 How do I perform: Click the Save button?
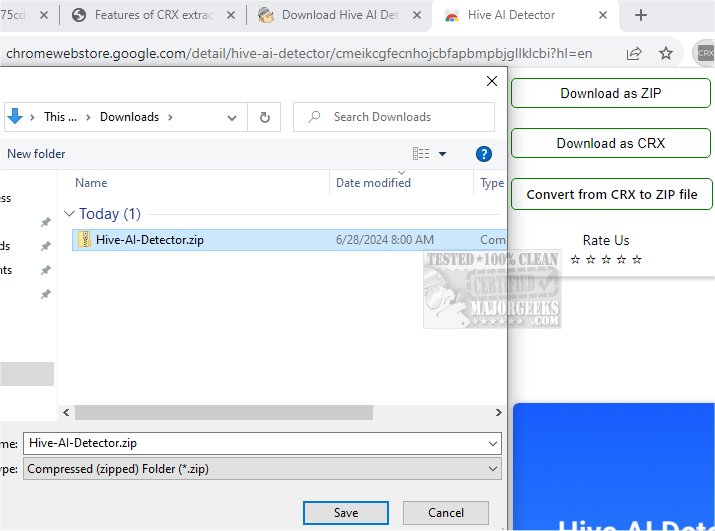click(346, 513)
